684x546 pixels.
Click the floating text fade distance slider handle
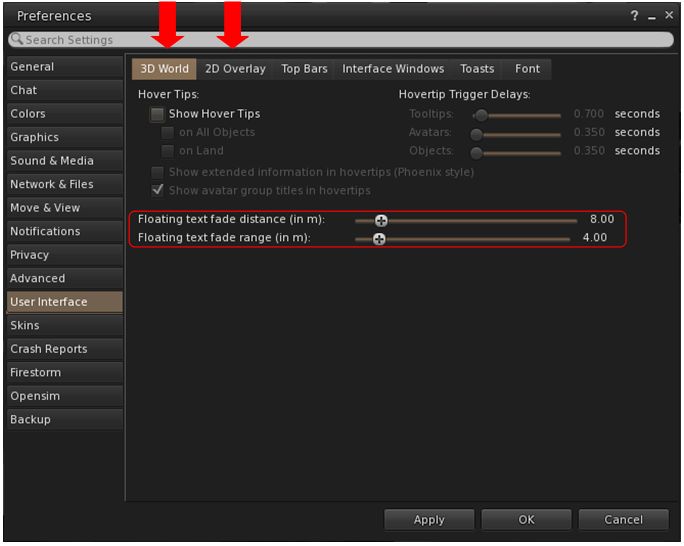[381, 220]
